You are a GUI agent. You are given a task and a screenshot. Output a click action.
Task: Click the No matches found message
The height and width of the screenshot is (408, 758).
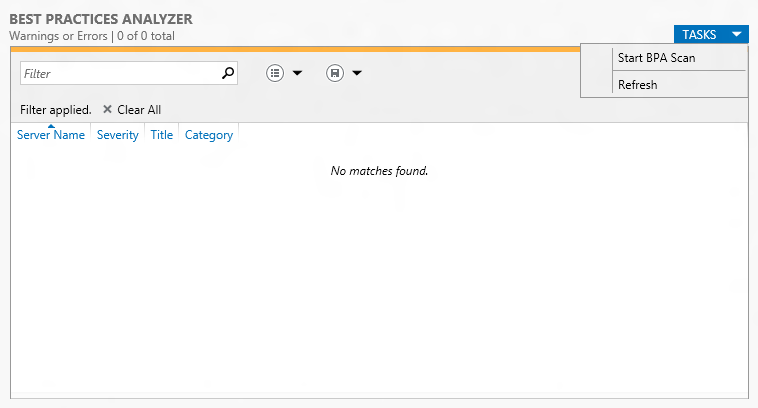pos(379,171)
